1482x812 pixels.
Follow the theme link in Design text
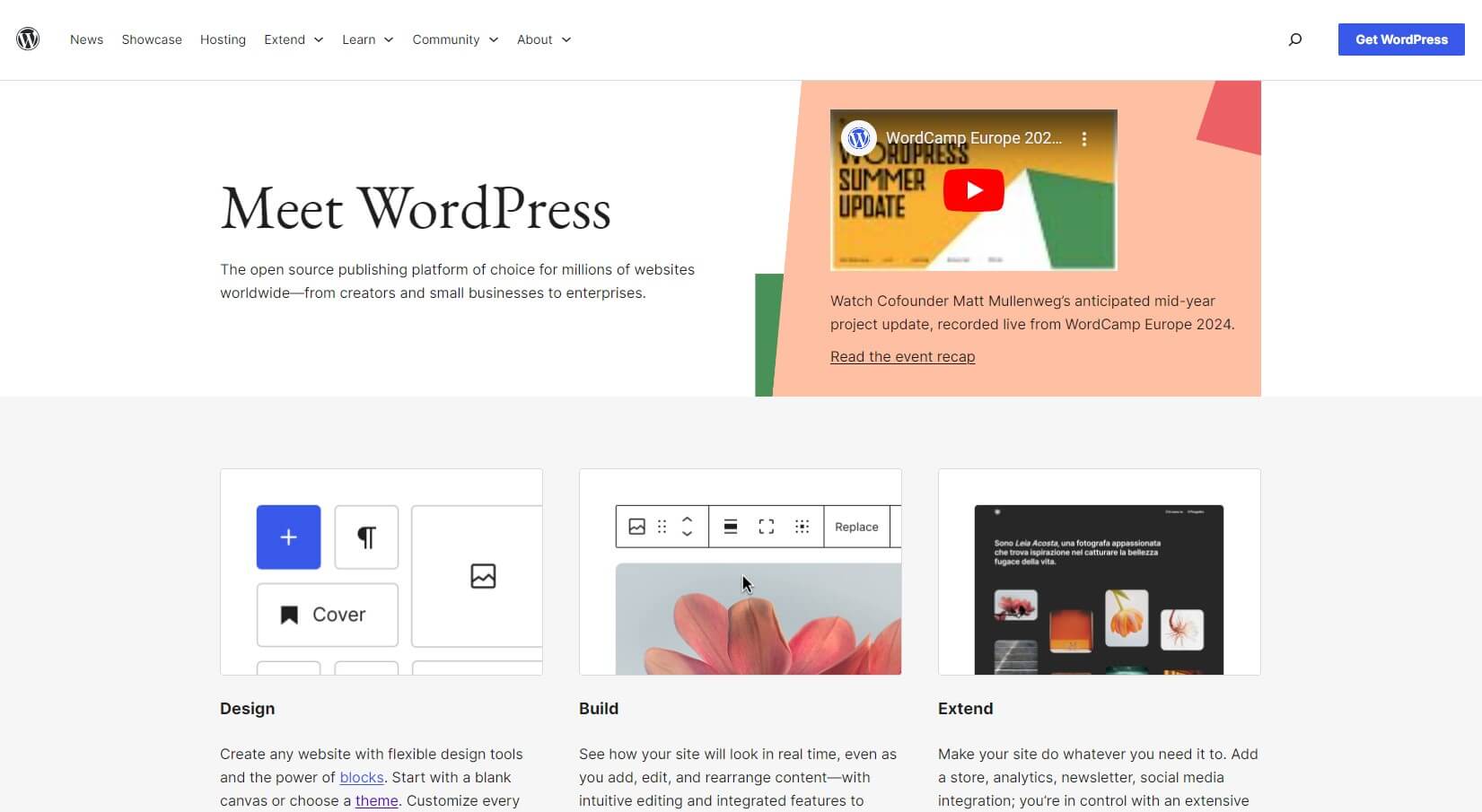point(377,800)
